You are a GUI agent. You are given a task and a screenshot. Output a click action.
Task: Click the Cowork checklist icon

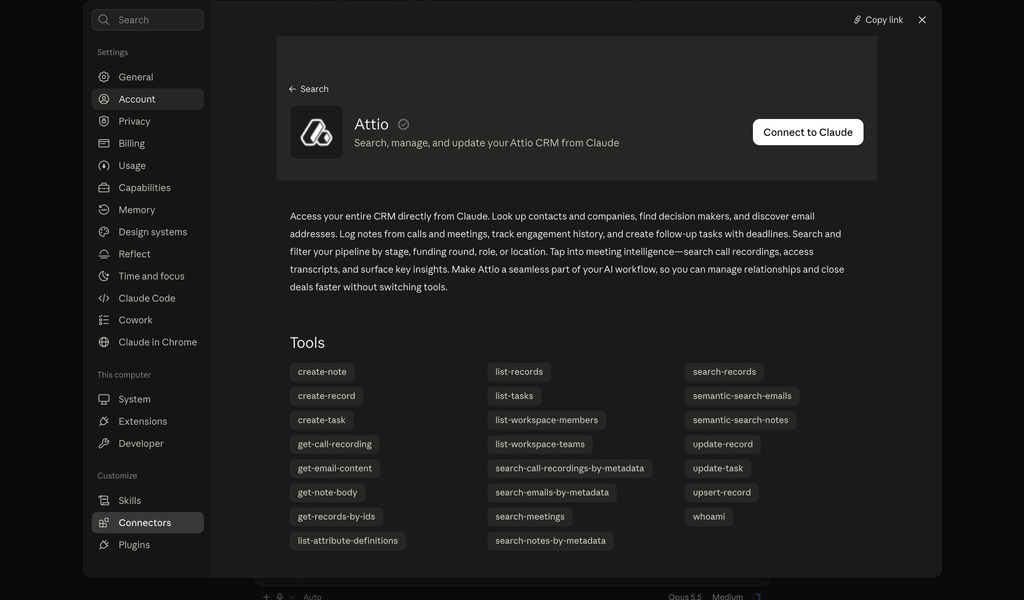click(104, 320)
